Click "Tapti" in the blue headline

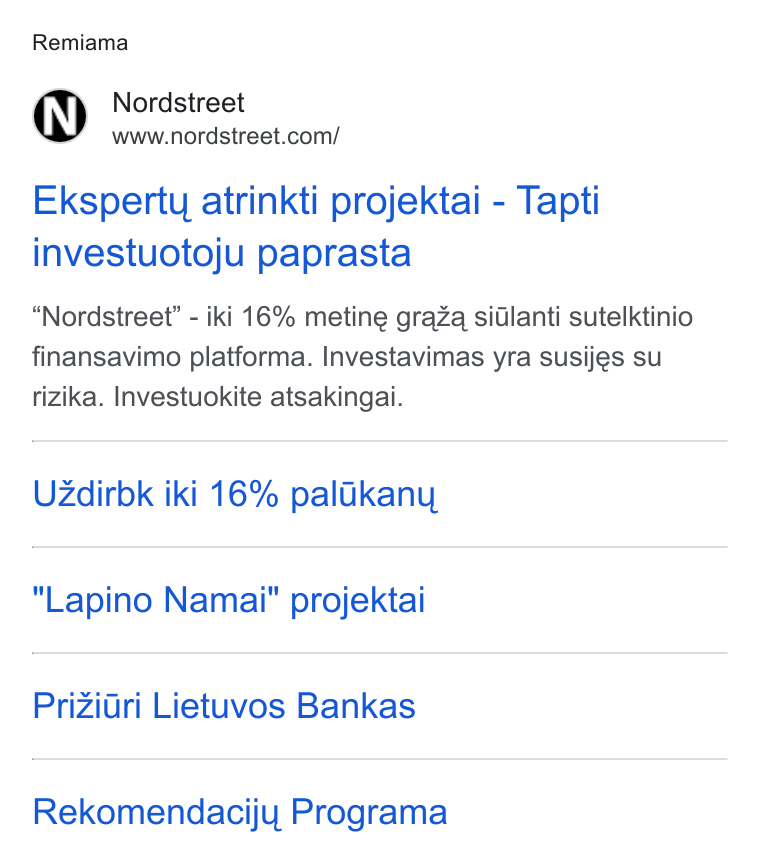tap(558, 201)
